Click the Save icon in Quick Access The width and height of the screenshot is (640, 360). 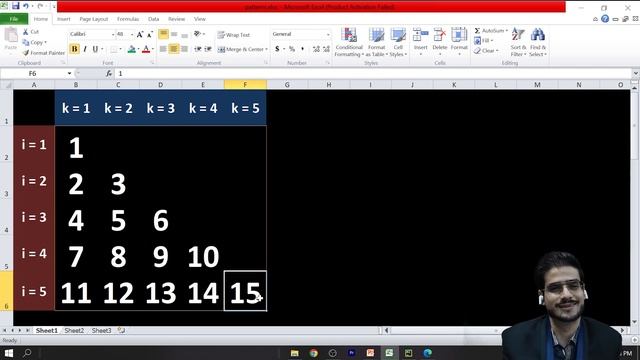(16, 6)
